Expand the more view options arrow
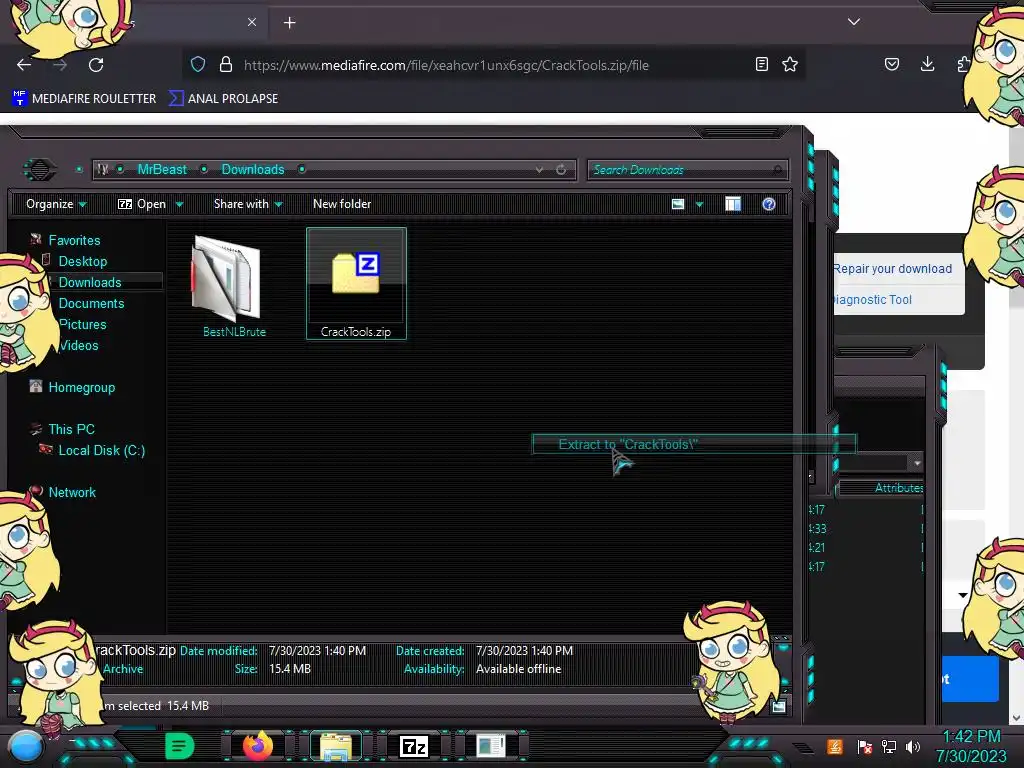1024x768 pixels. (x=699, y=204)
